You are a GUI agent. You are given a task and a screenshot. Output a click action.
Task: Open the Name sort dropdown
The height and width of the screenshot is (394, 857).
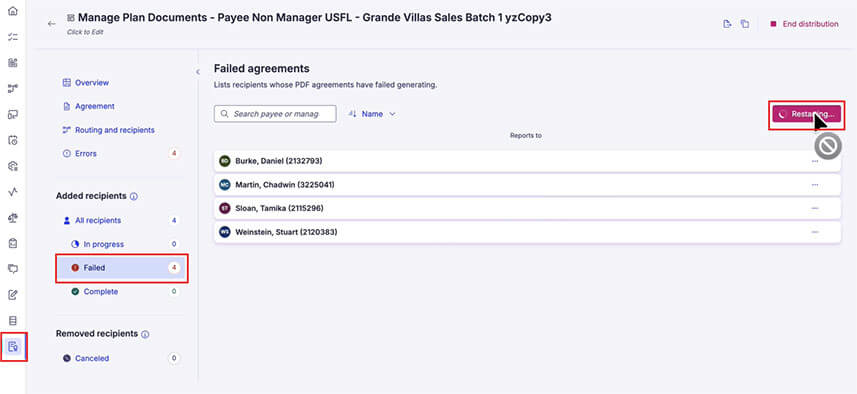[372, 114]
